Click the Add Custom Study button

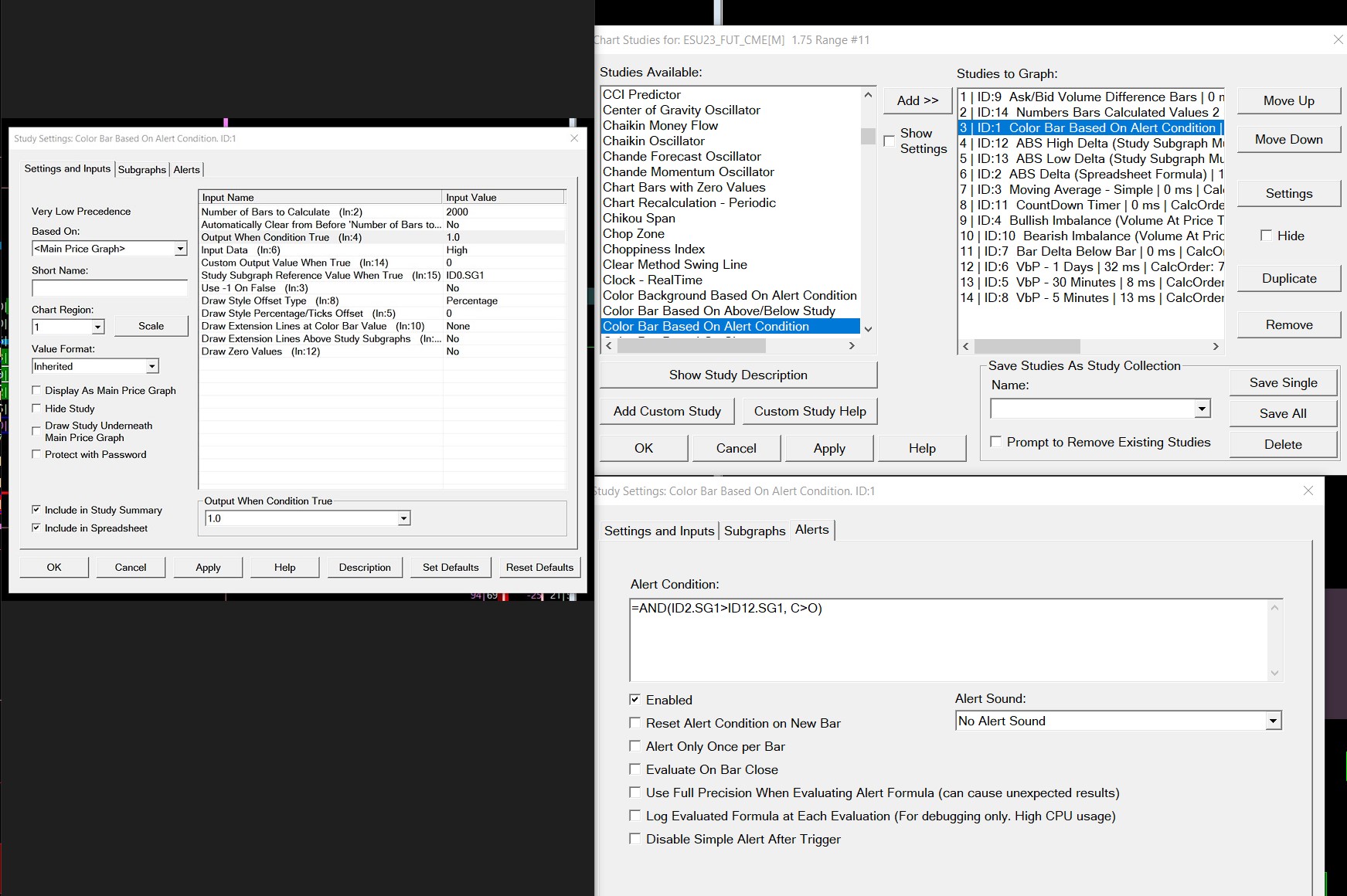(x=667, y=411)
